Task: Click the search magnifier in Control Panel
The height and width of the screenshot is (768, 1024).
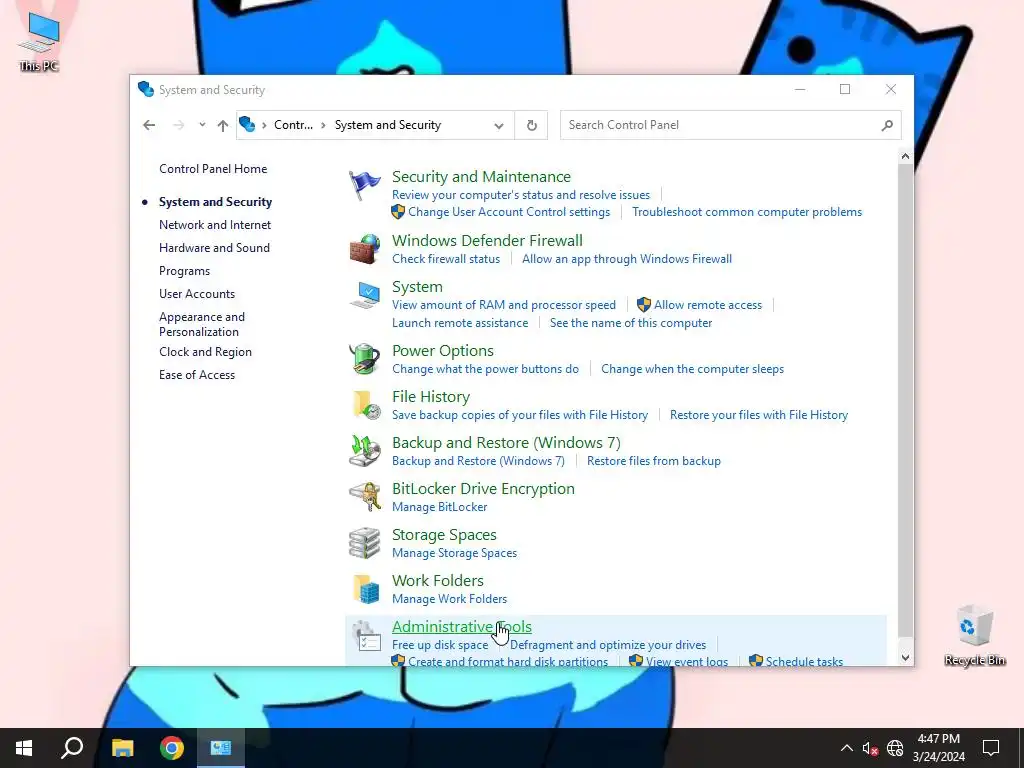Action: point(887,125)
